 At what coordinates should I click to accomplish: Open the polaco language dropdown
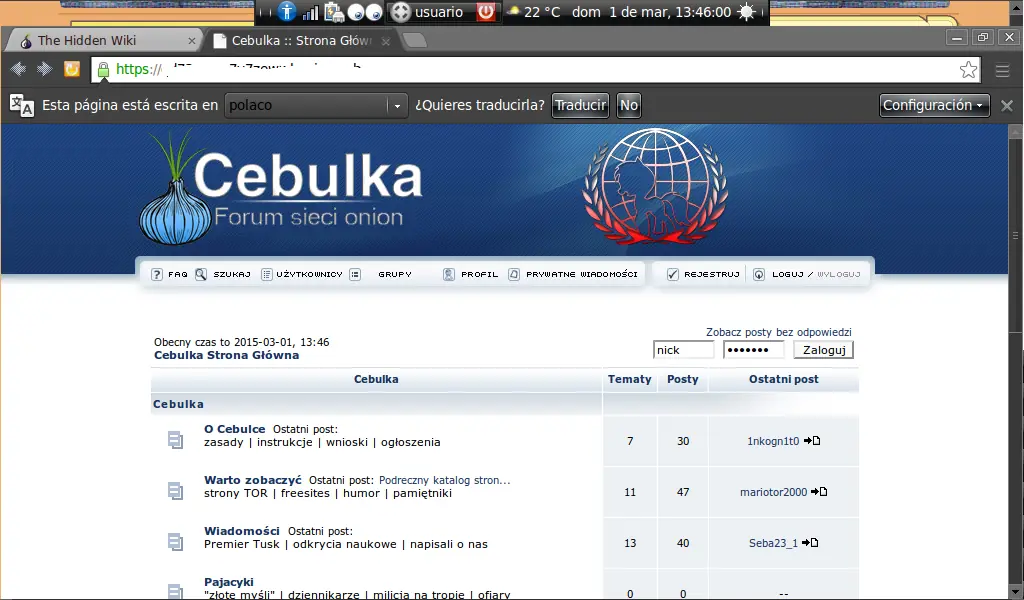click(316, 105)
